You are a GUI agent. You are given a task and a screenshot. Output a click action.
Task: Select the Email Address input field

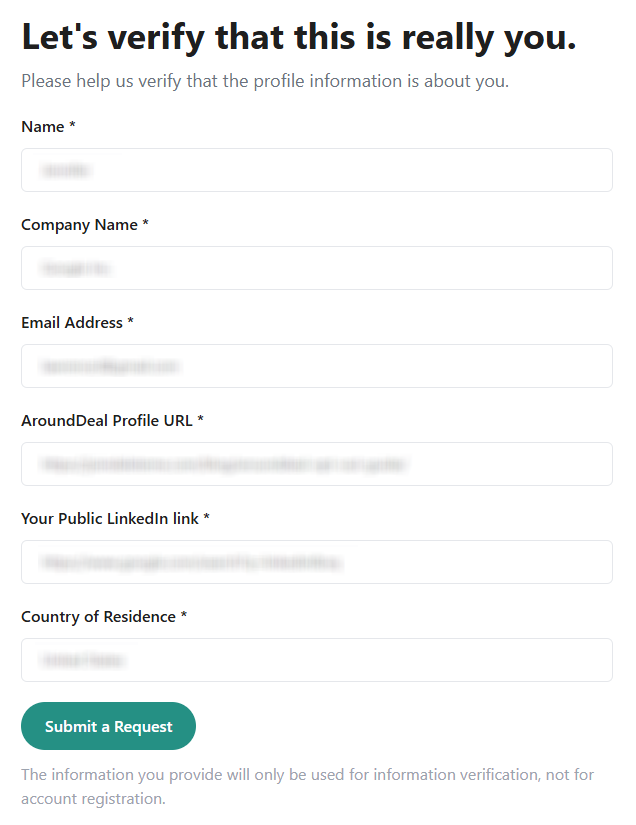(316, 366)
